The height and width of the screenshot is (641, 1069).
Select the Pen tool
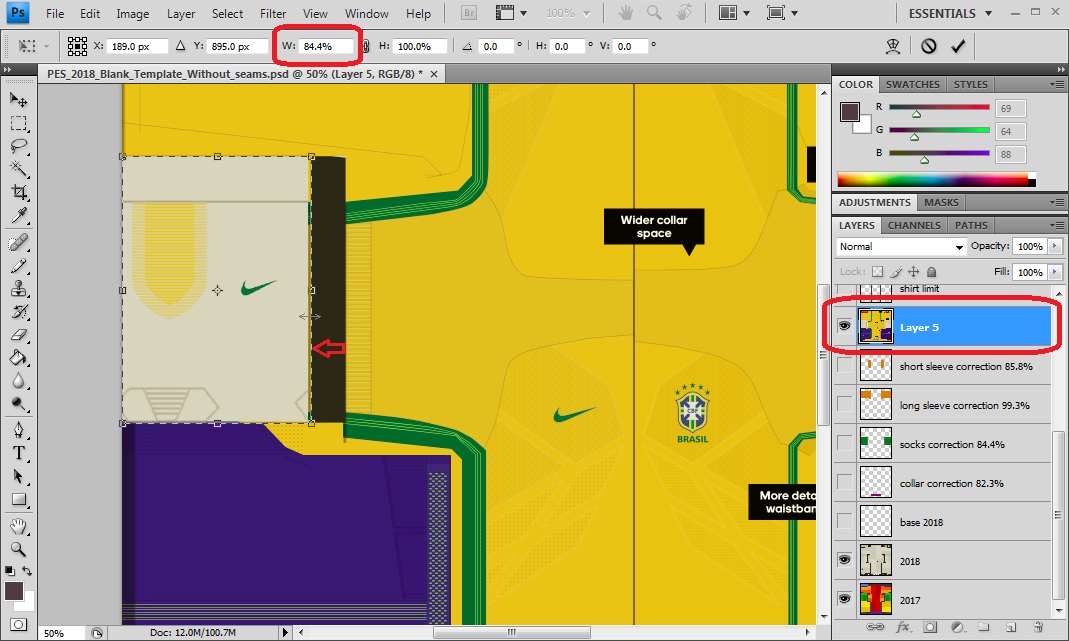click(18, 430)
